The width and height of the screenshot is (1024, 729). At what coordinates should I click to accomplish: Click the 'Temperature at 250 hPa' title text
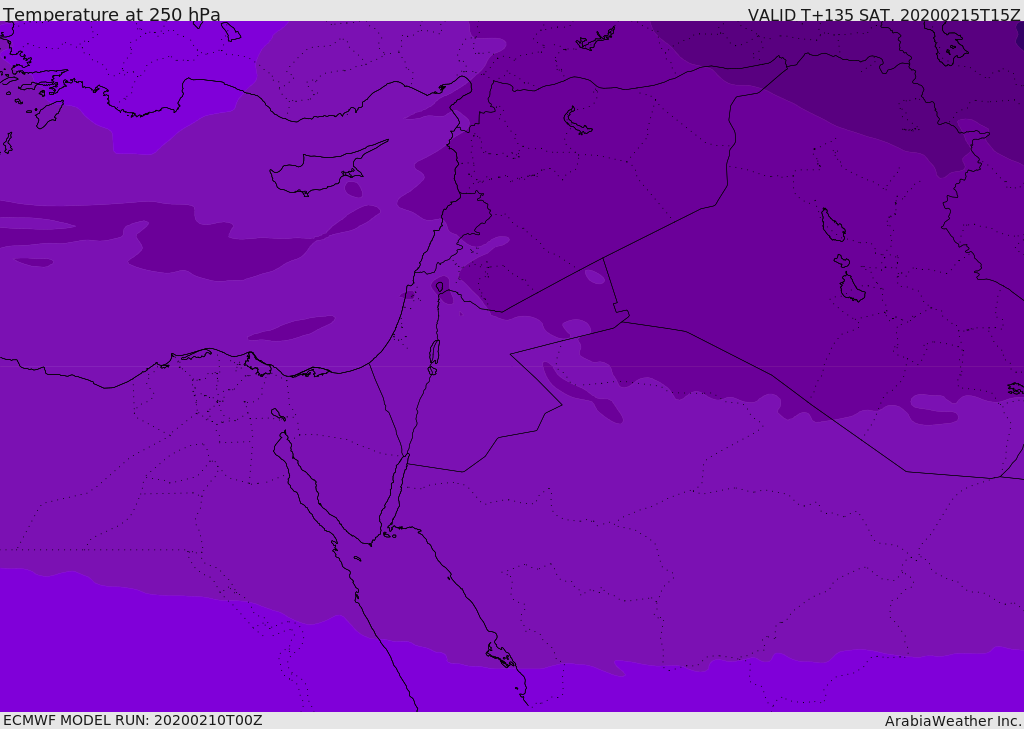click(112, 14)
